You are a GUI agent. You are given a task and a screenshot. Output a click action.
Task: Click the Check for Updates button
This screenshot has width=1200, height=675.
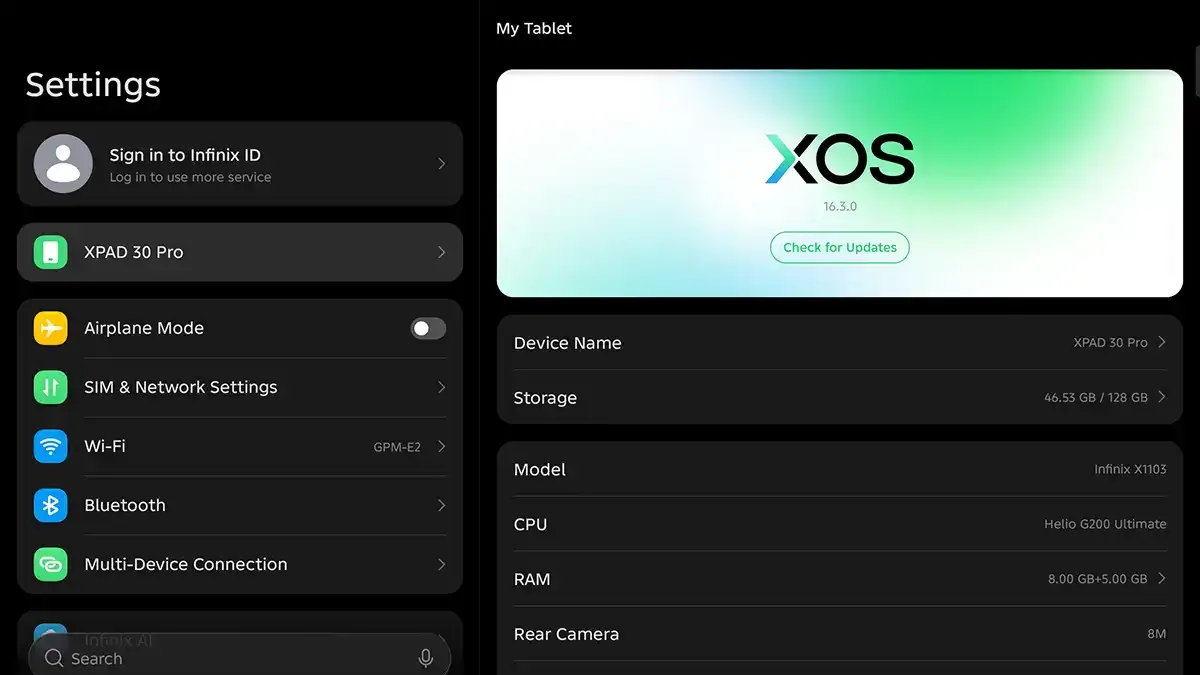tap(840, 247)
